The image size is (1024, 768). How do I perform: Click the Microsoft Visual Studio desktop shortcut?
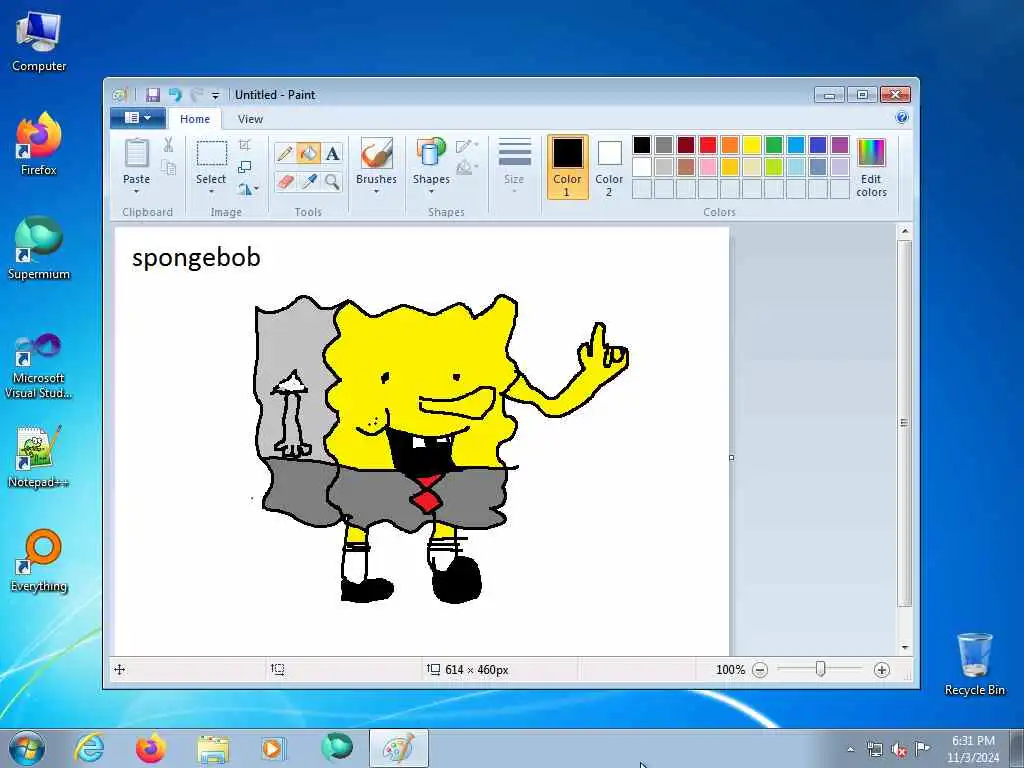[39, 366]
